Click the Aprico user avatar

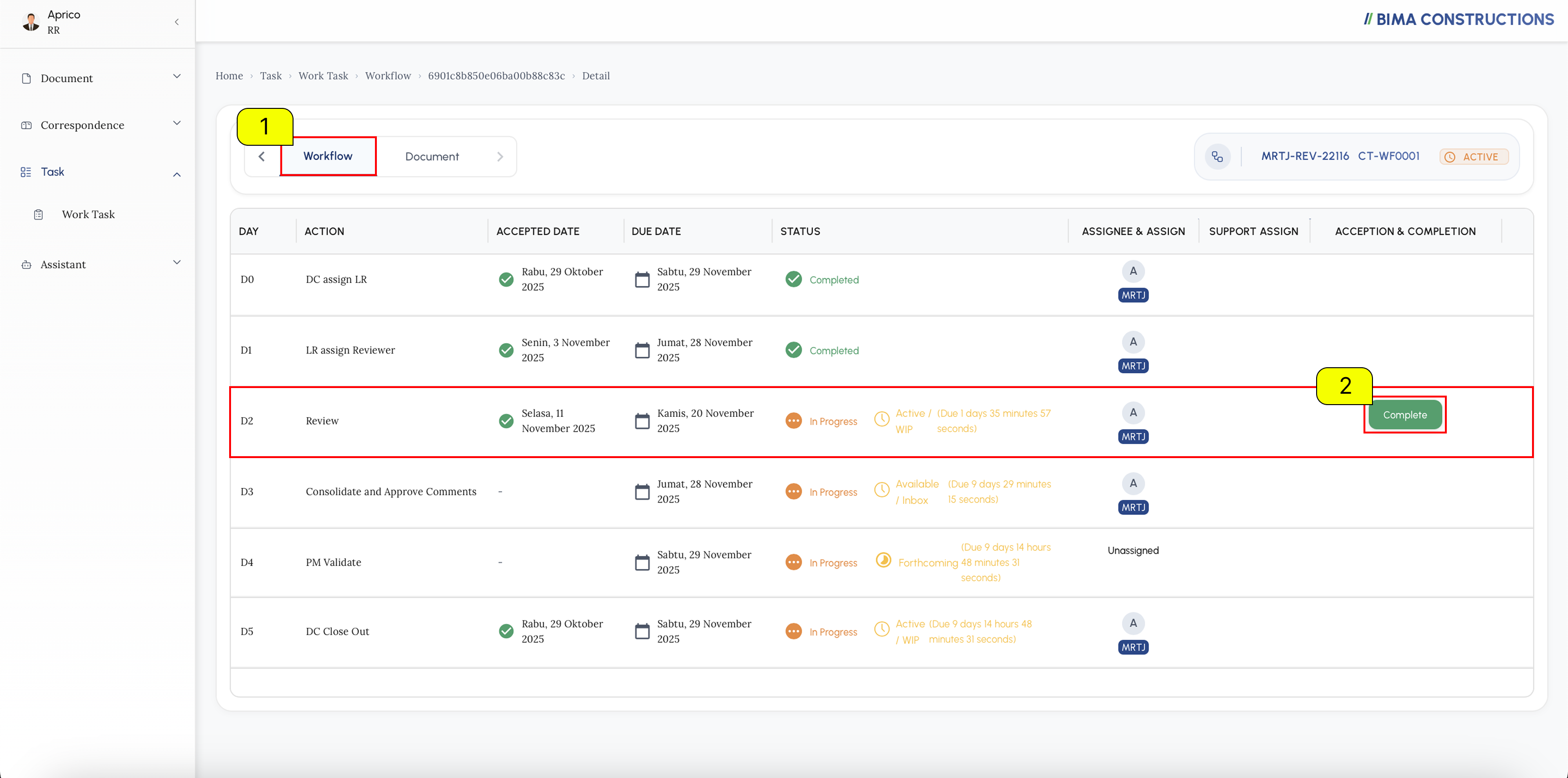click(30, 22)
